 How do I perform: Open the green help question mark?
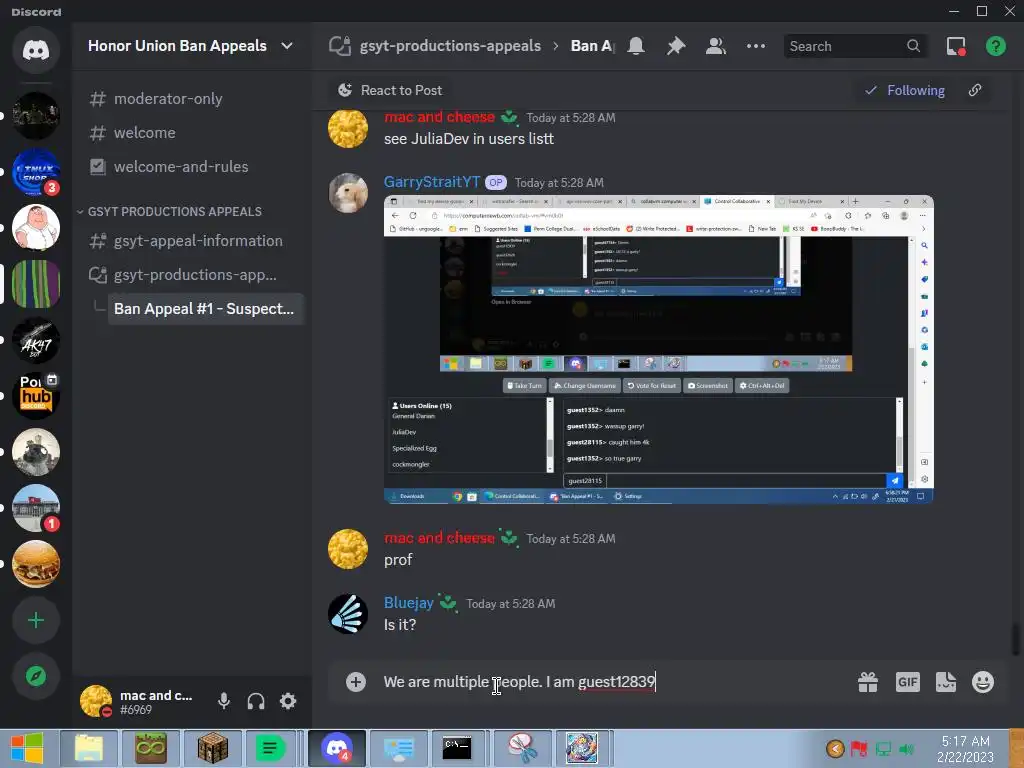click(995, 46)
